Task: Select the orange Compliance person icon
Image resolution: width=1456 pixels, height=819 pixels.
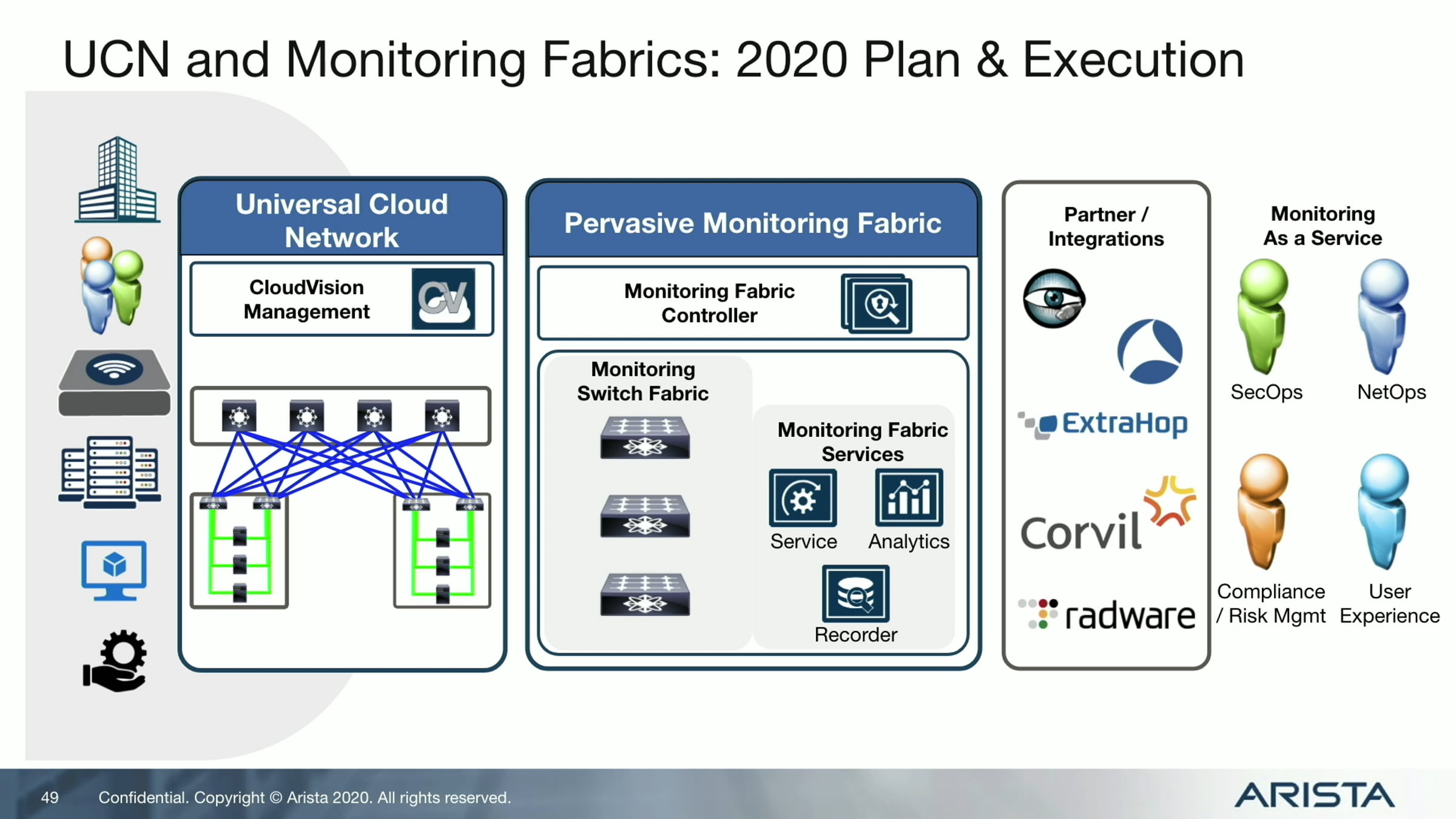Action: click(1263, 512)
